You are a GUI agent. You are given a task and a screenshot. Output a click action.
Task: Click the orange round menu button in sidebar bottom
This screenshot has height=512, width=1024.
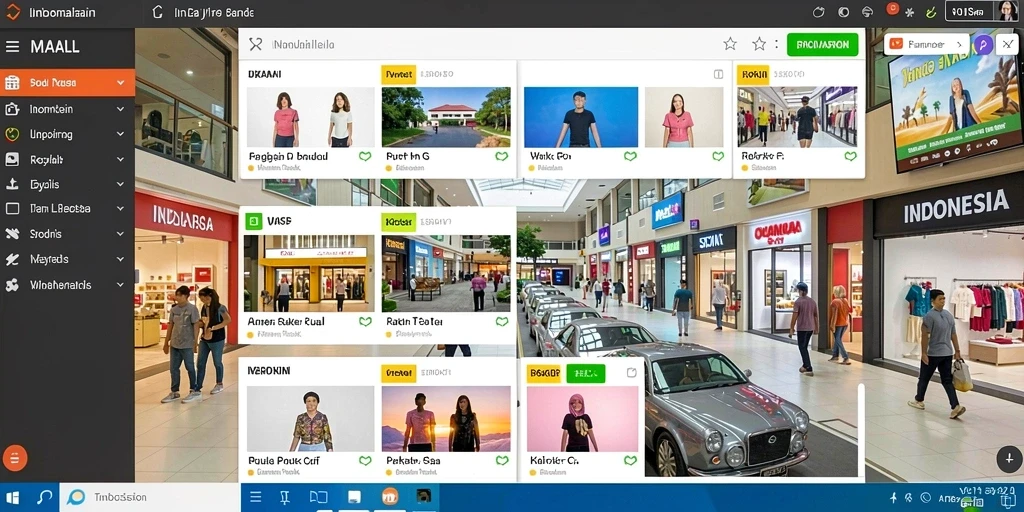click(x=15, y=458)
